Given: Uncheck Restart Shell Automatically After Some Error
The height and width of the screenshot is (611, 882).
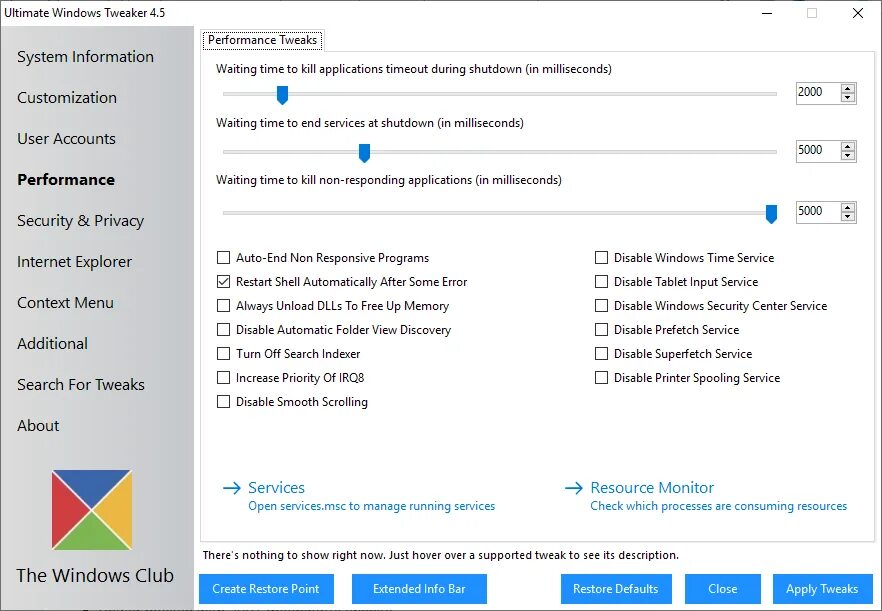Looking at the screenshot, I should 223,282.
